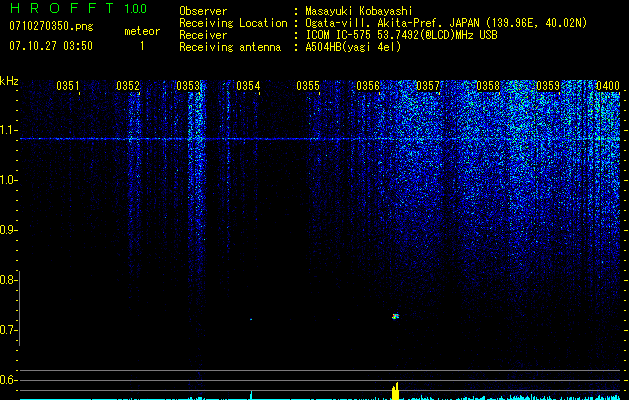629x400 pixels.
Task: Click the 0358 time marker
Action: point(488,86)
